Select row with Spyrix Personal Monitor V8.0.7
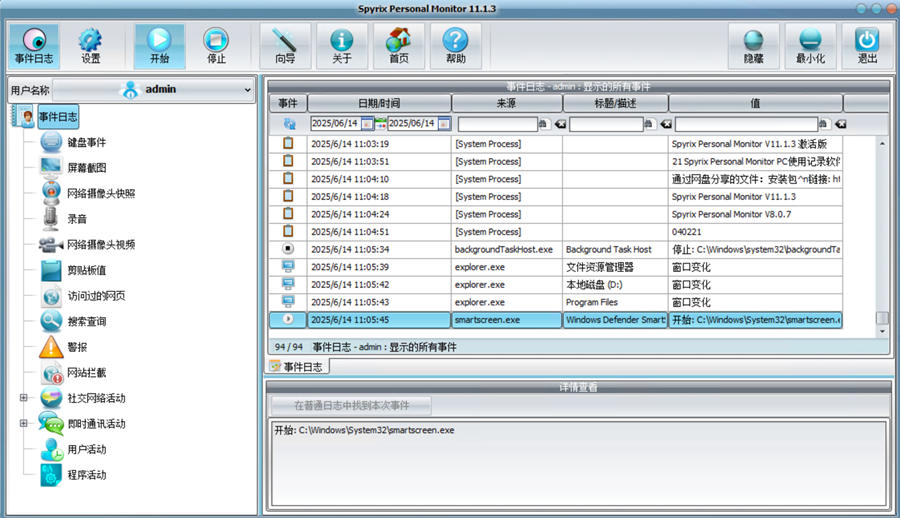This screenshot has width=900, height=518. coord(556,214)
